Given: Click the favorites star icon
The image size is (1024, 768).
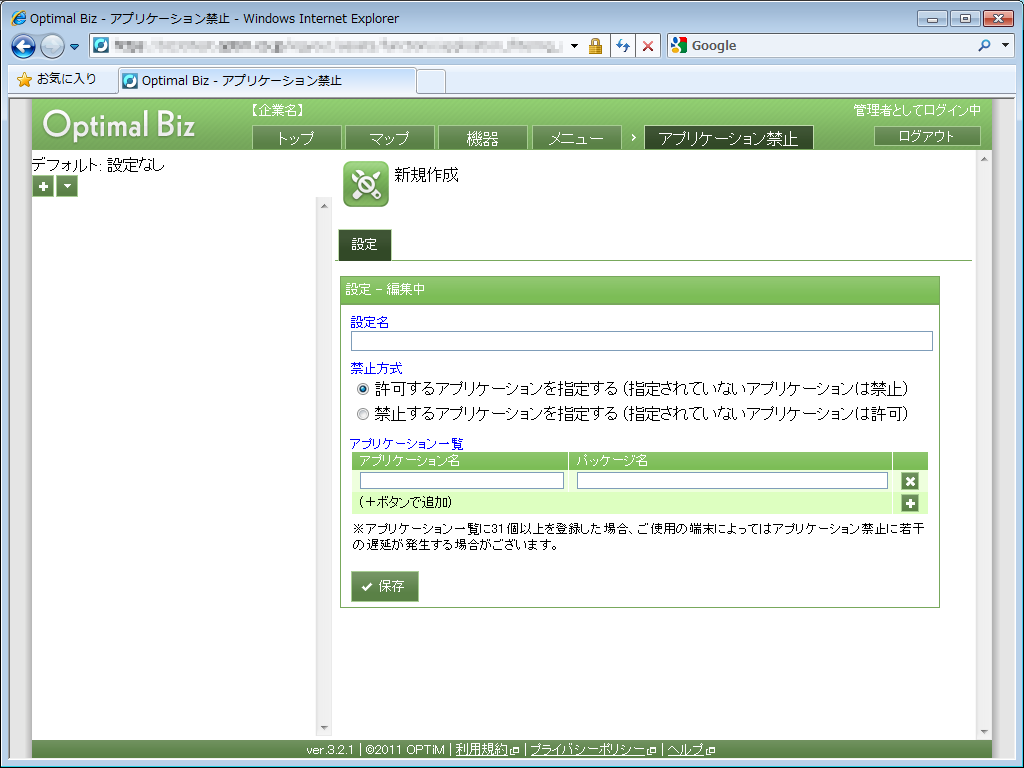Looking at the screenshot, I should point(24,80).
